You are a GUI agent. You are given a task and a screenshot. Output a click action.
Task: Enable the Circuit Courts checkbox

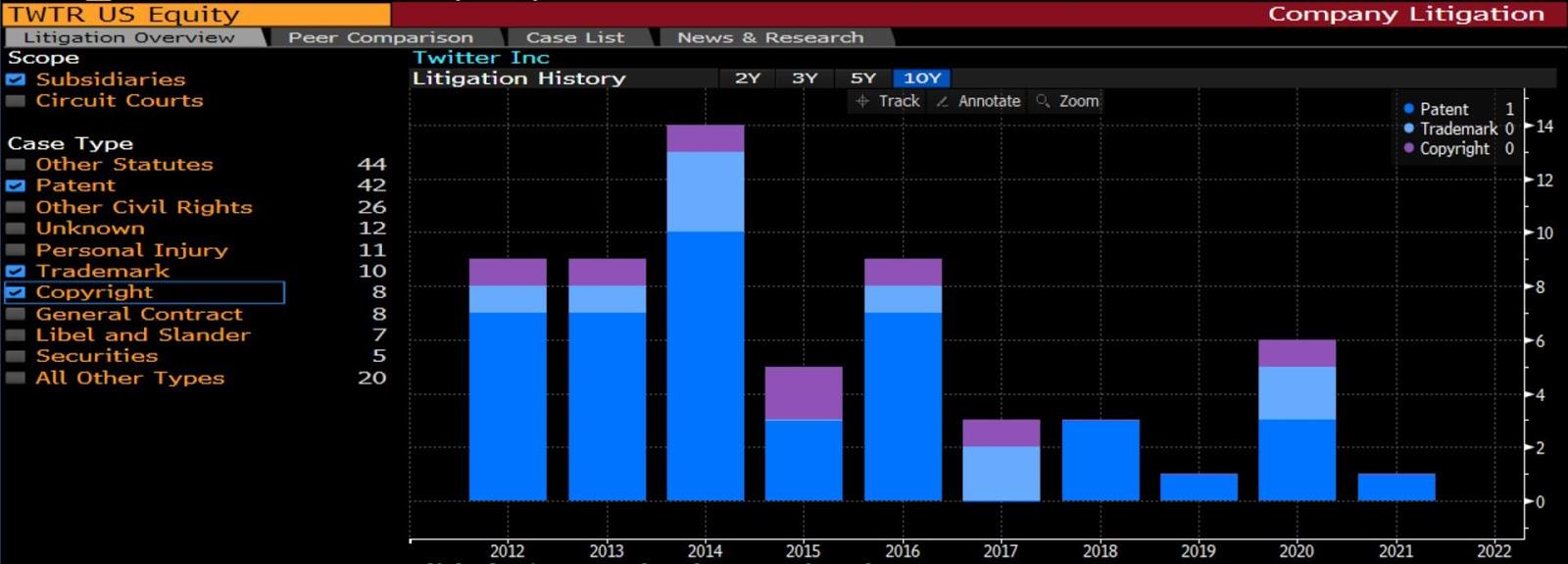click(x=16, y=101)
